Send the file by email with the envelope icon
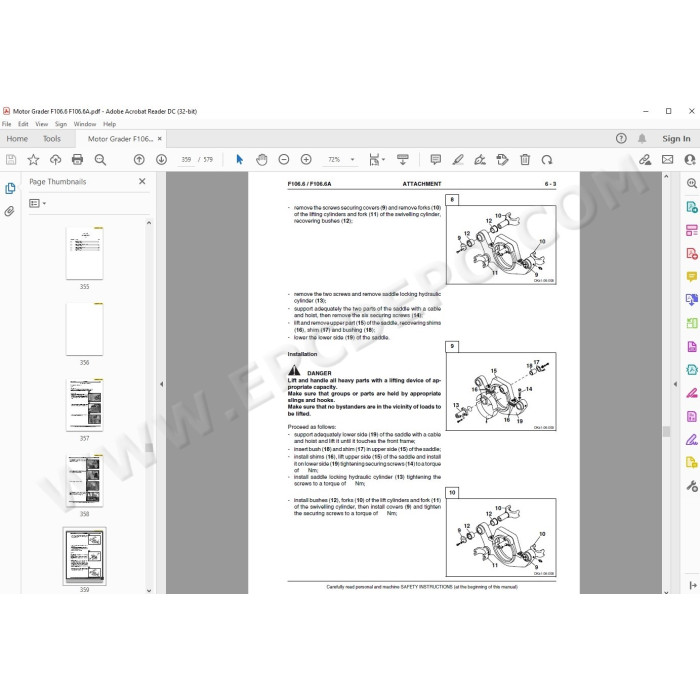The width and height of the screenshot is (700, 700). pos(667,159)
